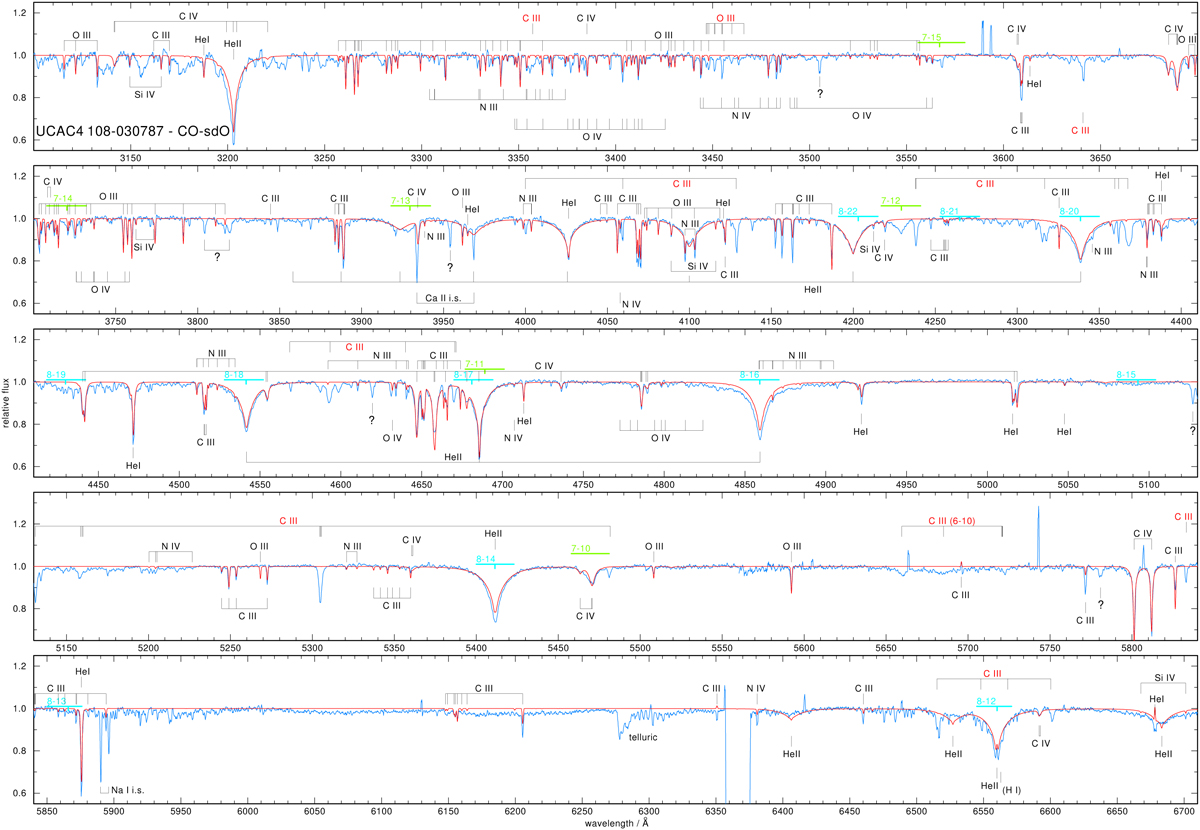Select the cyan 8-16 transition label
The height and width of the screenshot is (830, 1200).
[749, 374]
